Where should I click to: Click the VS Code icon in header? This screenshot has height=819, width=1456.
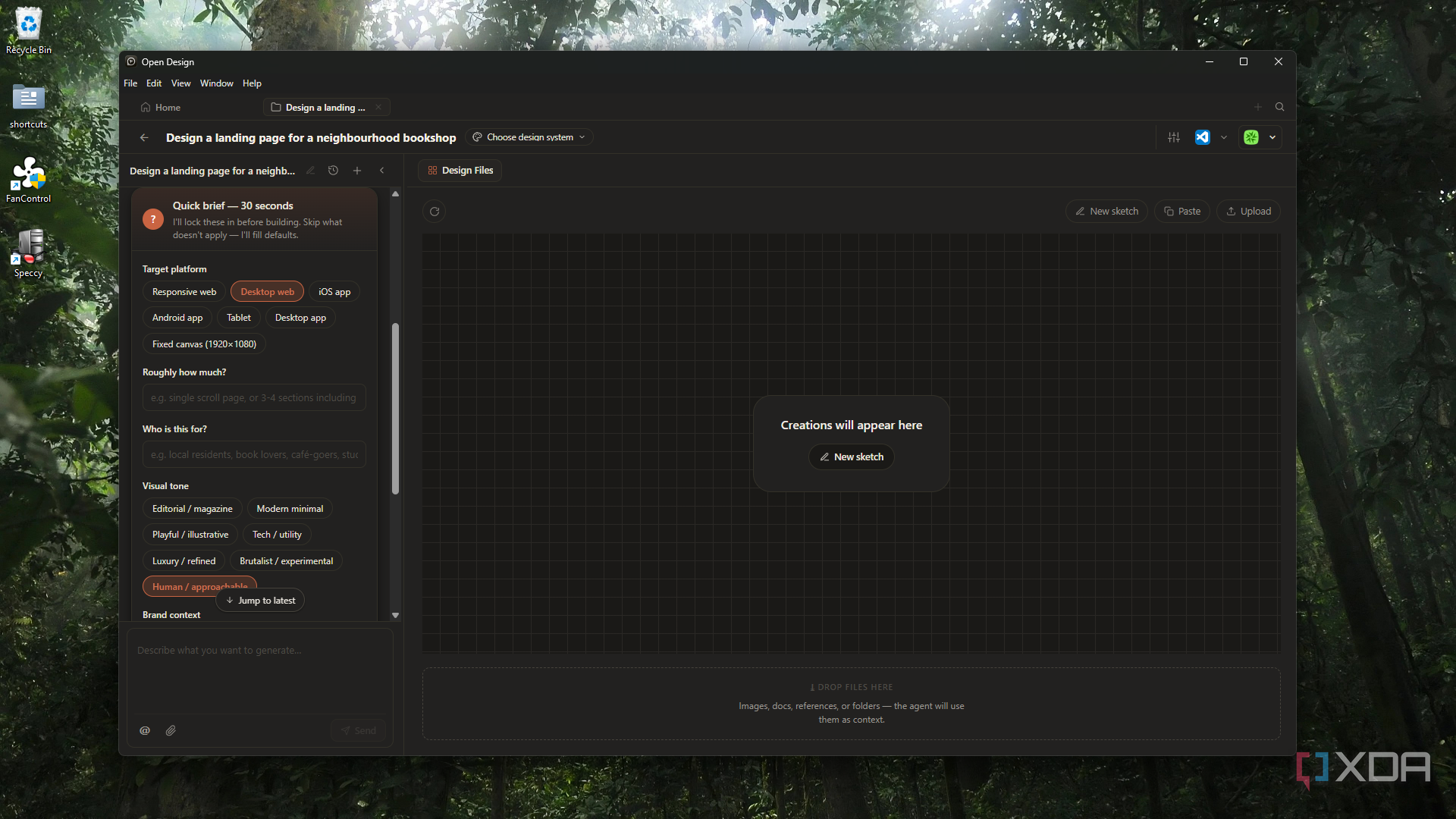(1202, 137)
